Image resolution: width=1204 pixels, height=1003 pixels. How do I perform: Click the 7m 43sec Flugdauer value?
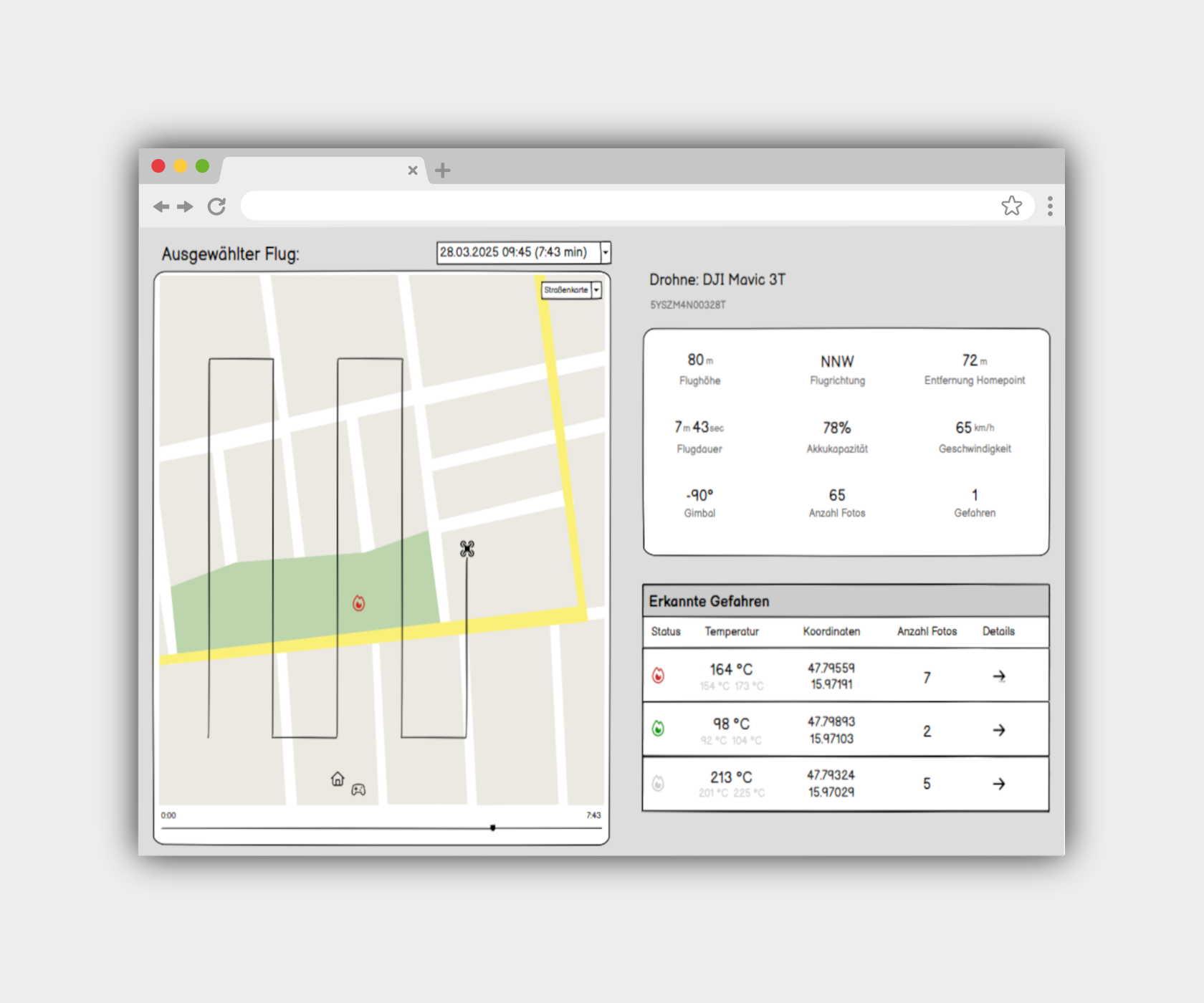pyautogui.click(x=699, y=427)
